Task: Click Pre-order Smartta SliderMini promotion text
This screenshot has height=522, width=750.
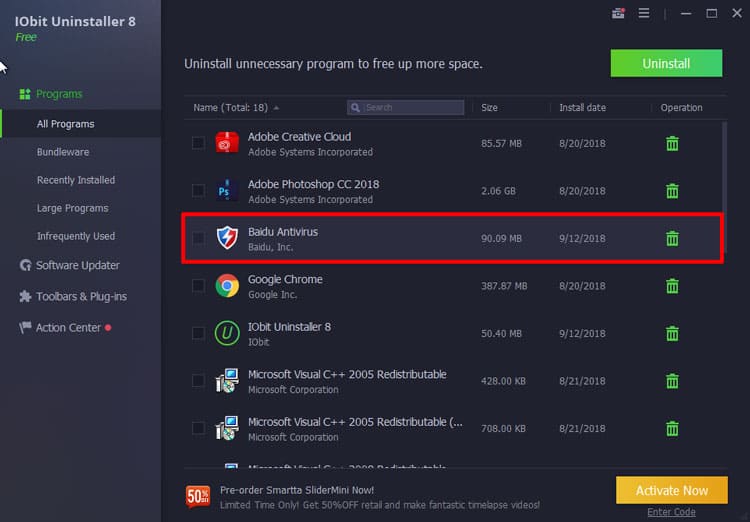Action: pos(297,490)
